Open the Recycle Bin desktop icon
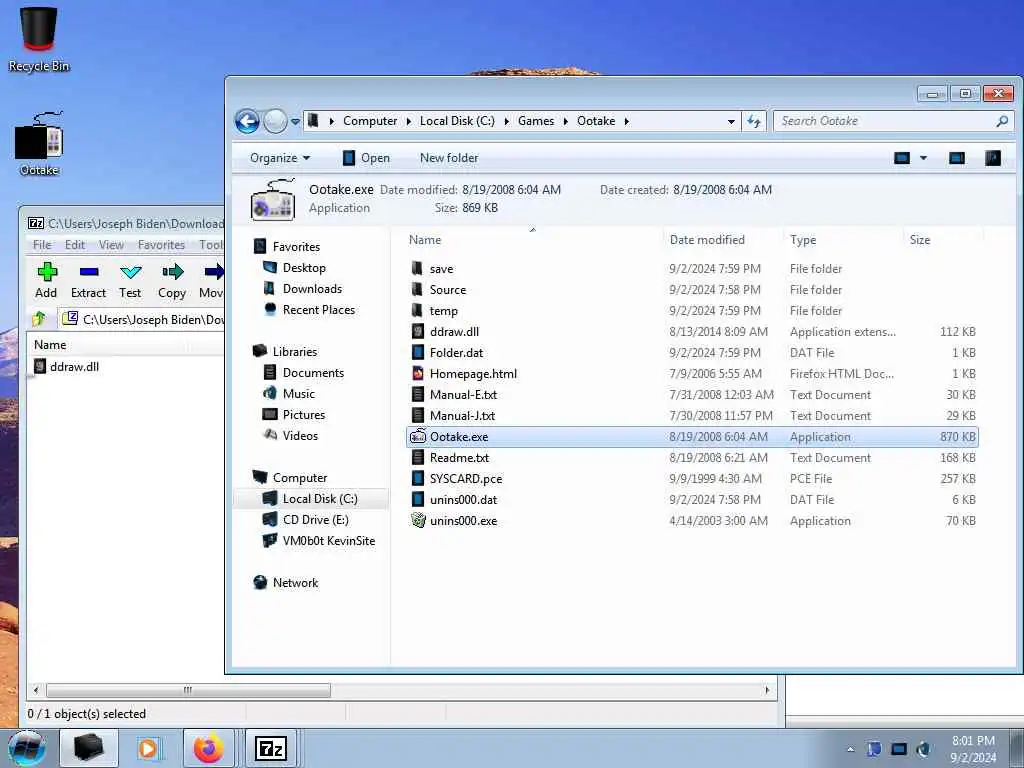The height and width of the screenshot is (768, 1024). tap(39, 38)
